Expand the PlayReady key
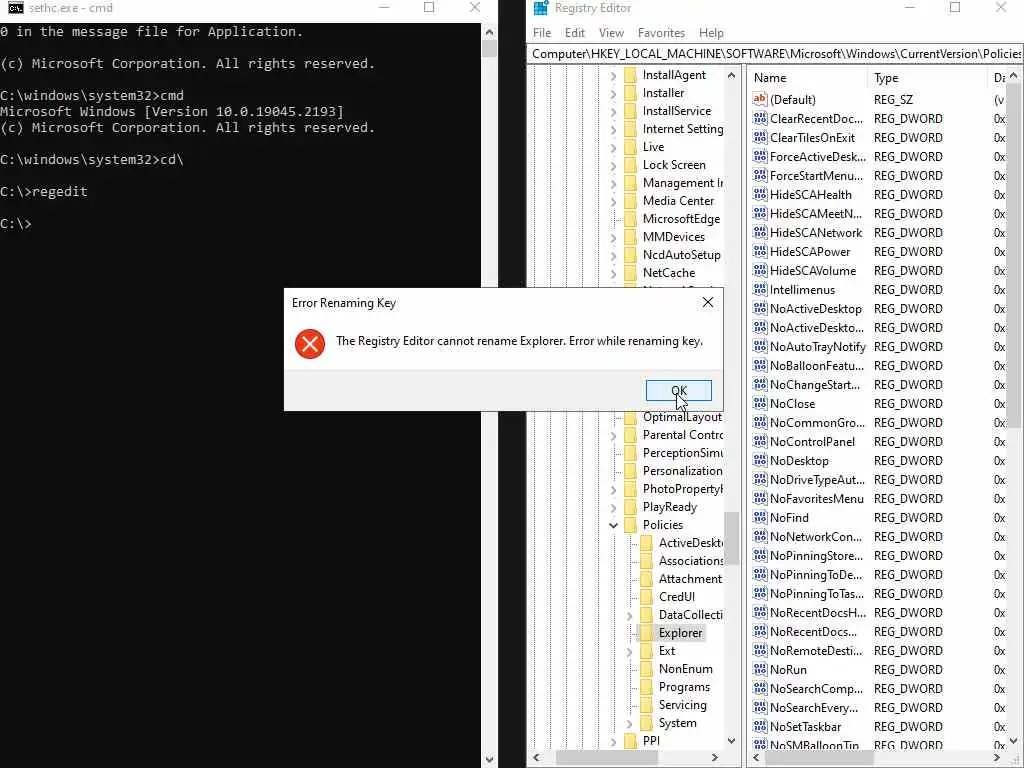 (x=613, y=507)
